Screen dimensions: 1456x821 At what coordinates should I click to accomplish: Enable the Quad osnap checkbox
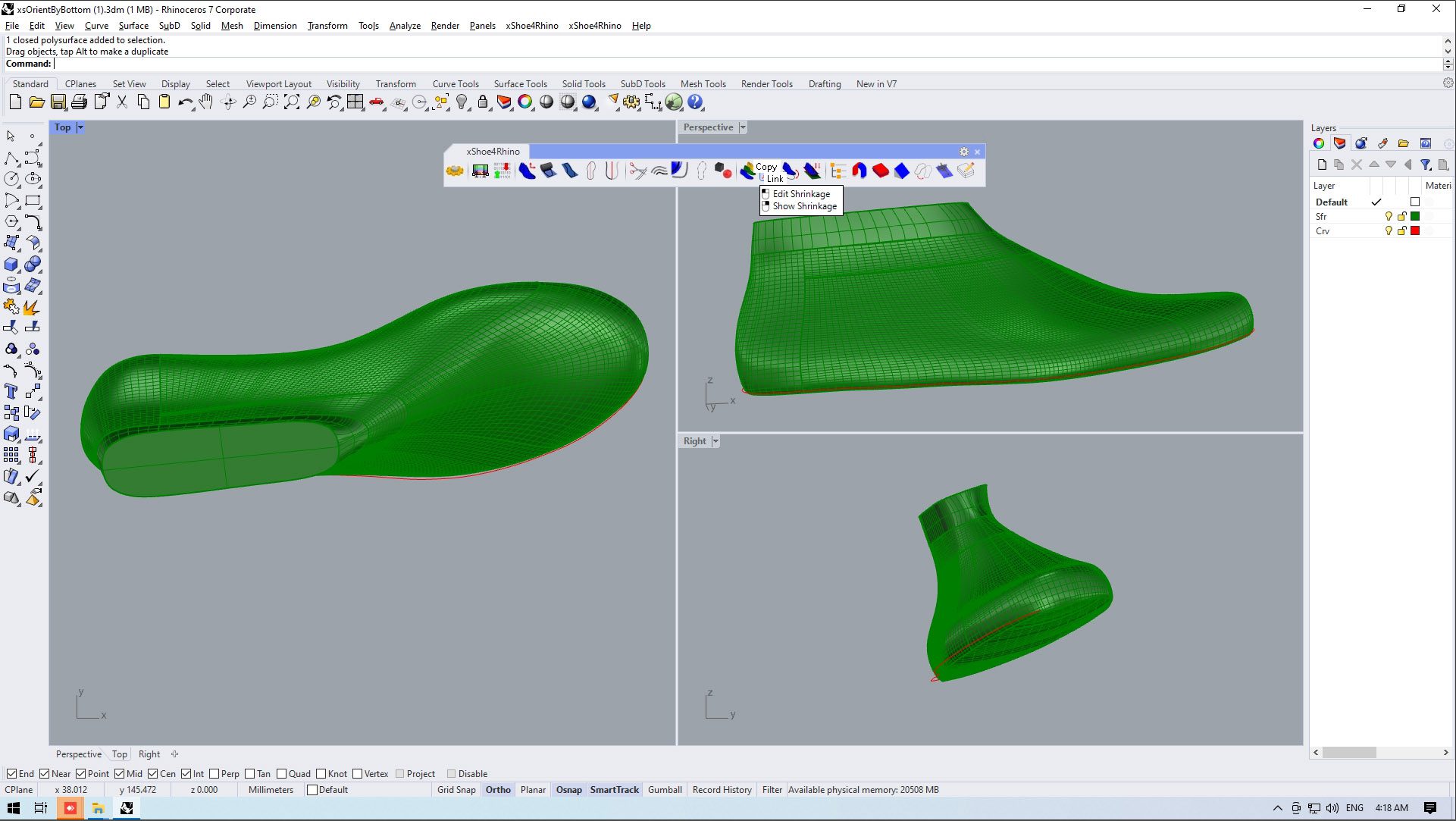click(282, 774)
